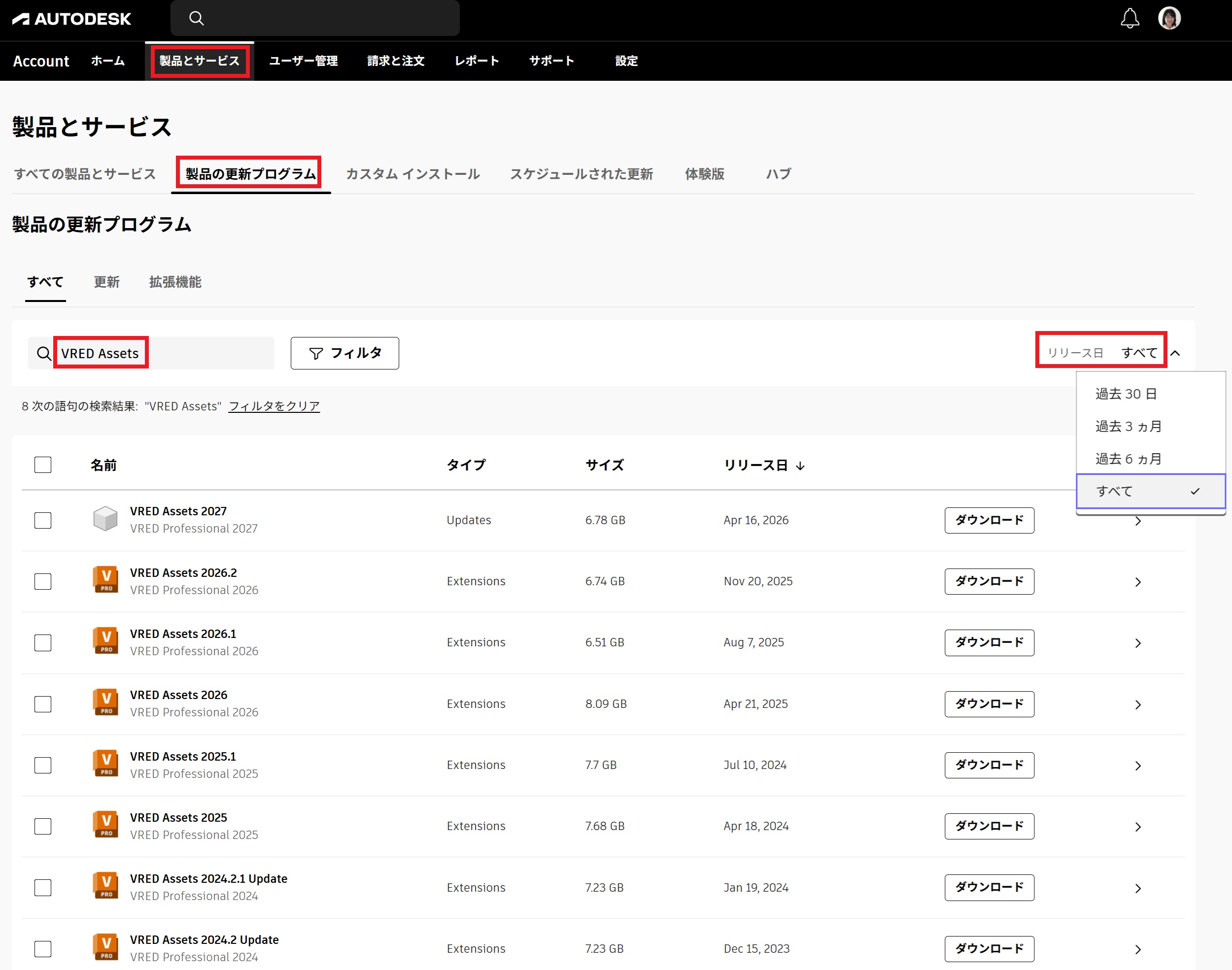
Task: Open the レポート menu item
Action: (477, 61)
